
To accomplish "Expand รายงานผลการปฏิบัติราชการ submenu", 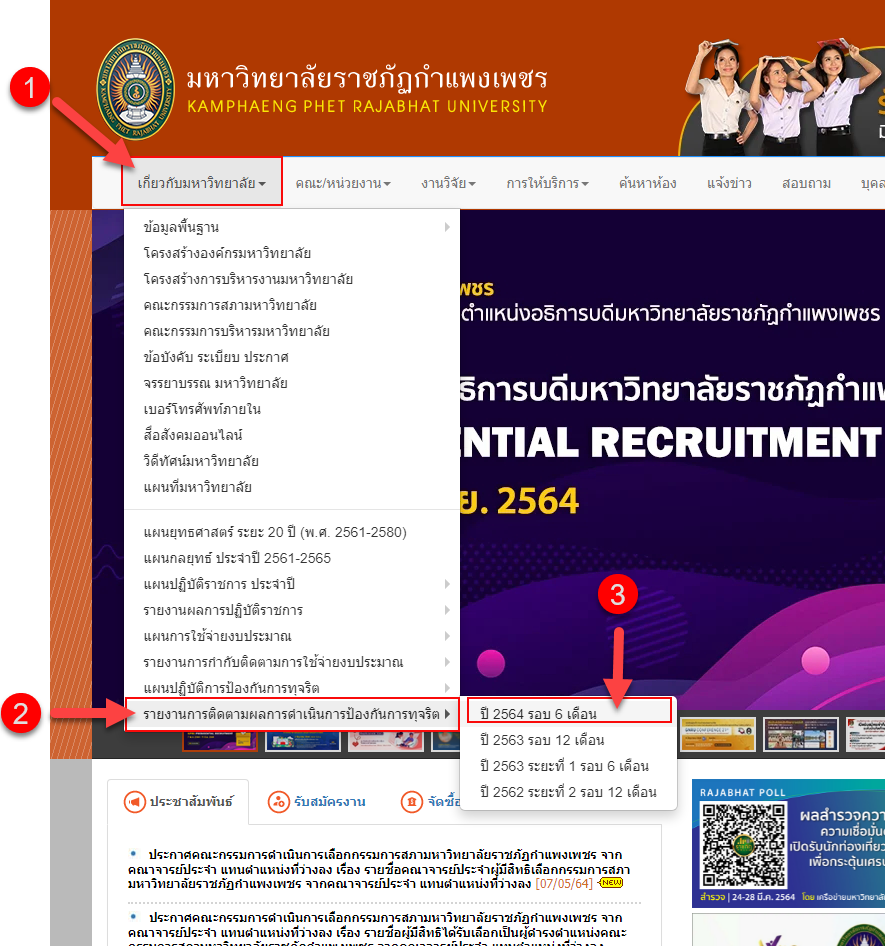I will coord(292,610).
